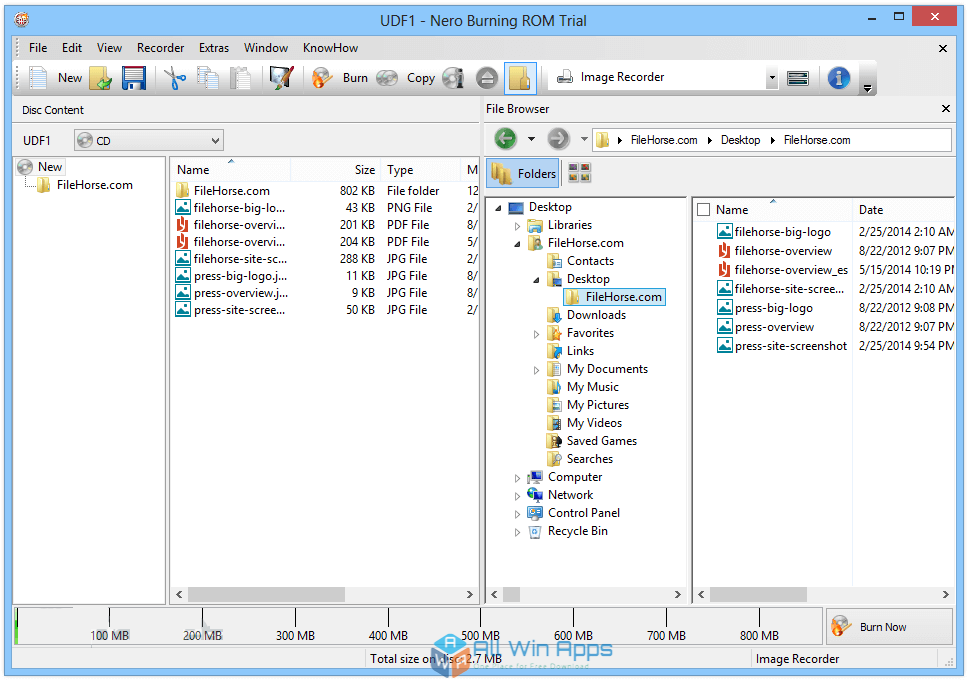
Task: Toggle the file browser folder icon
Action: tap(520, 78)
